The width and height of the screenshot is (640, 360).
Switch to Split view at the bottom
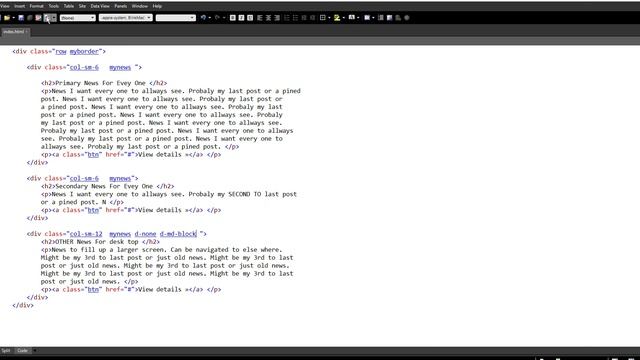pyautogui.click(x=6, y=351)
